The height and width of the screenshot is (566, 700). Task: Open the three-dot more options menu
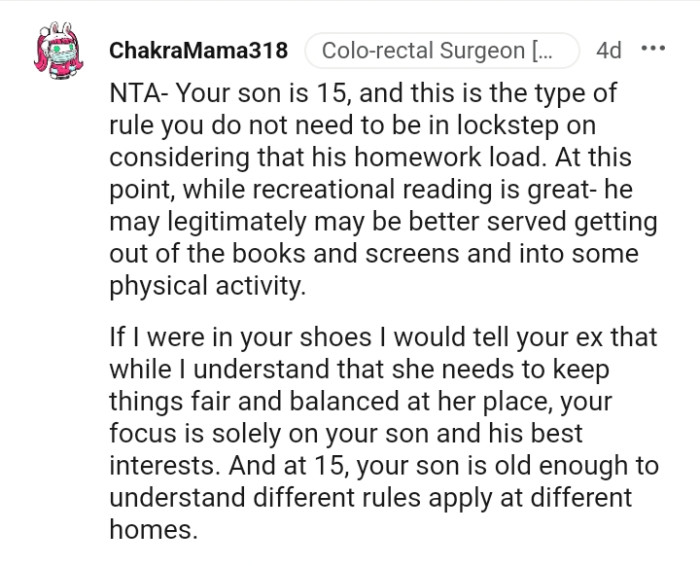coord(652,49)
